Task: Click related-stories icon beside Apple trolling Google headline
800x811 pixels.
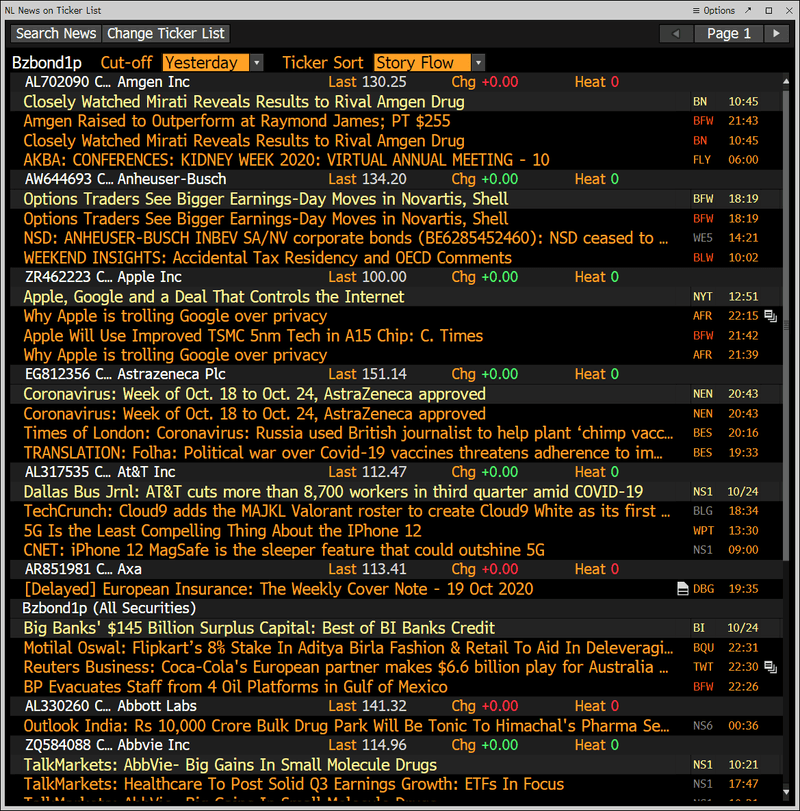Action: tap(770, 315)
